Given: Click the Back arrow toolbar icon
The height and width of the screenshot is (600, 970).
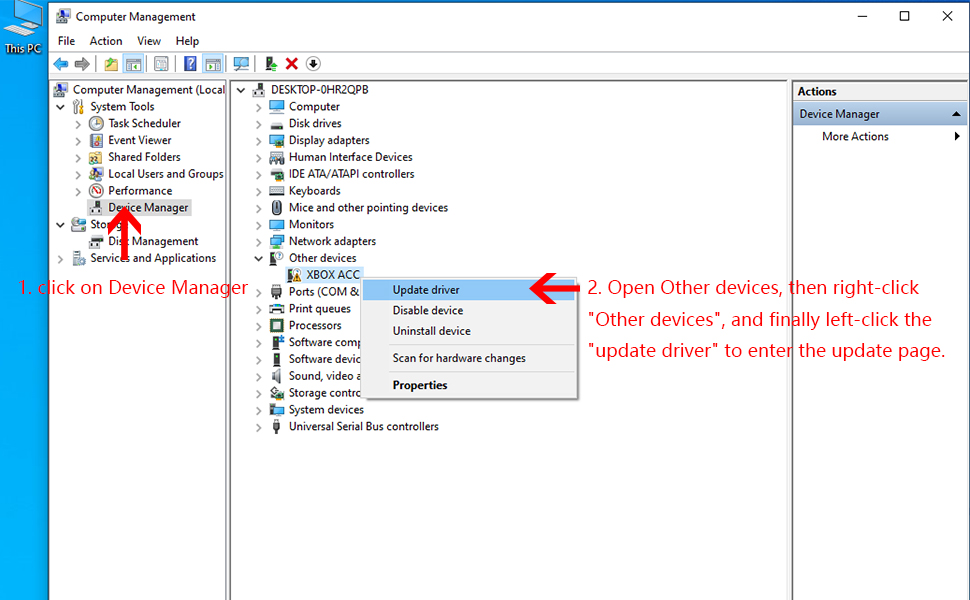Looking at the screenshot, I should (x=61, y=64).
